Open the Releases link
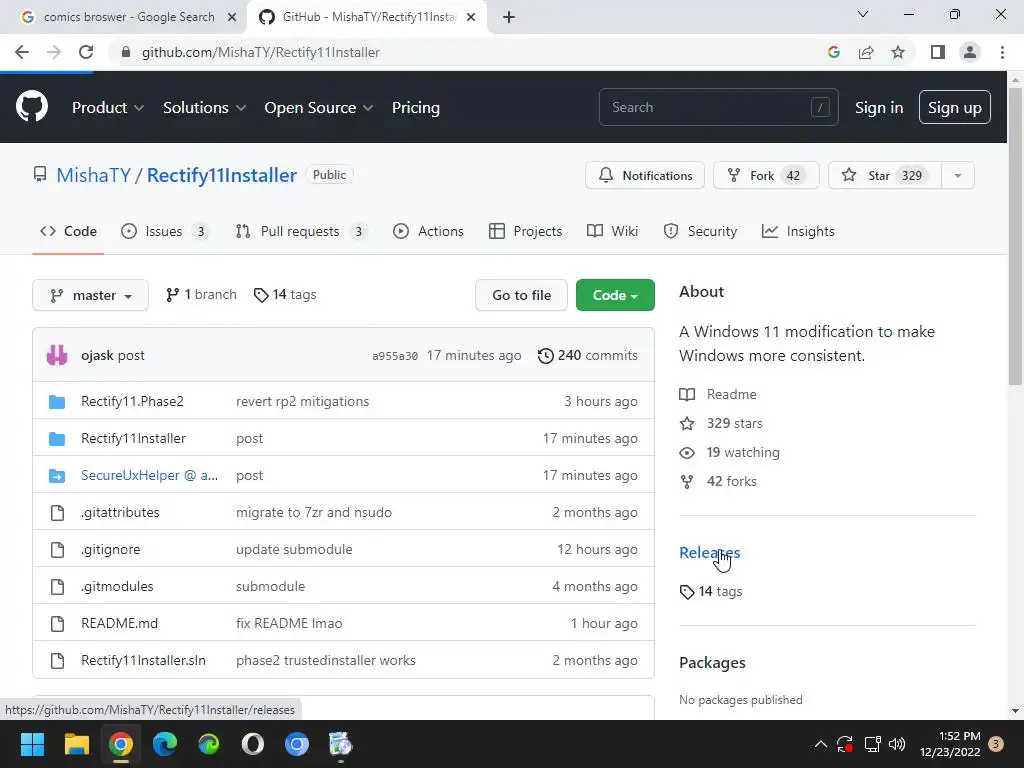 coord(709,552)
